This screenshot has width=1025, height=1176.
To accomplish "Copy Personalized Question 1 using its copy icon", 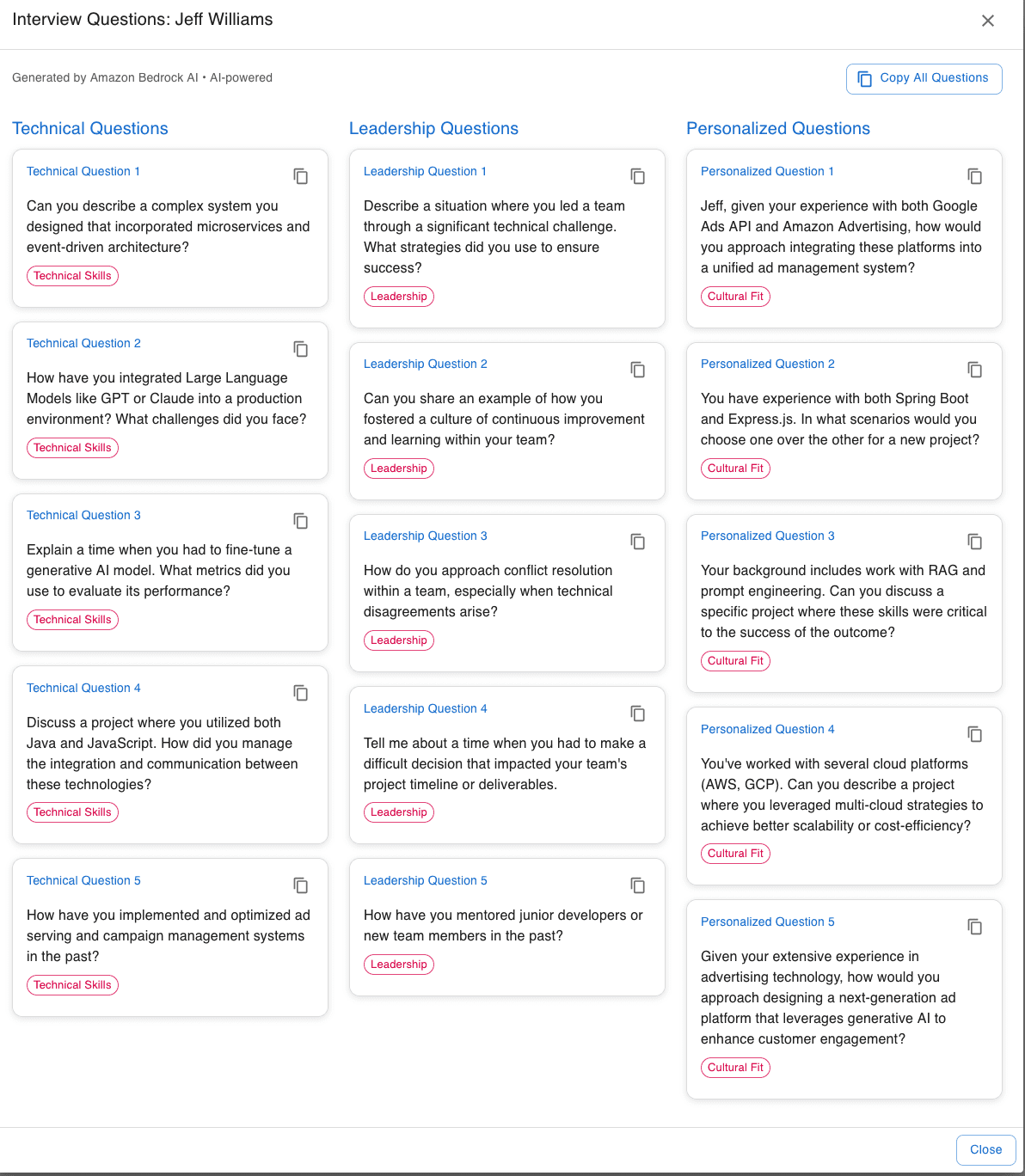I will 975,176.
